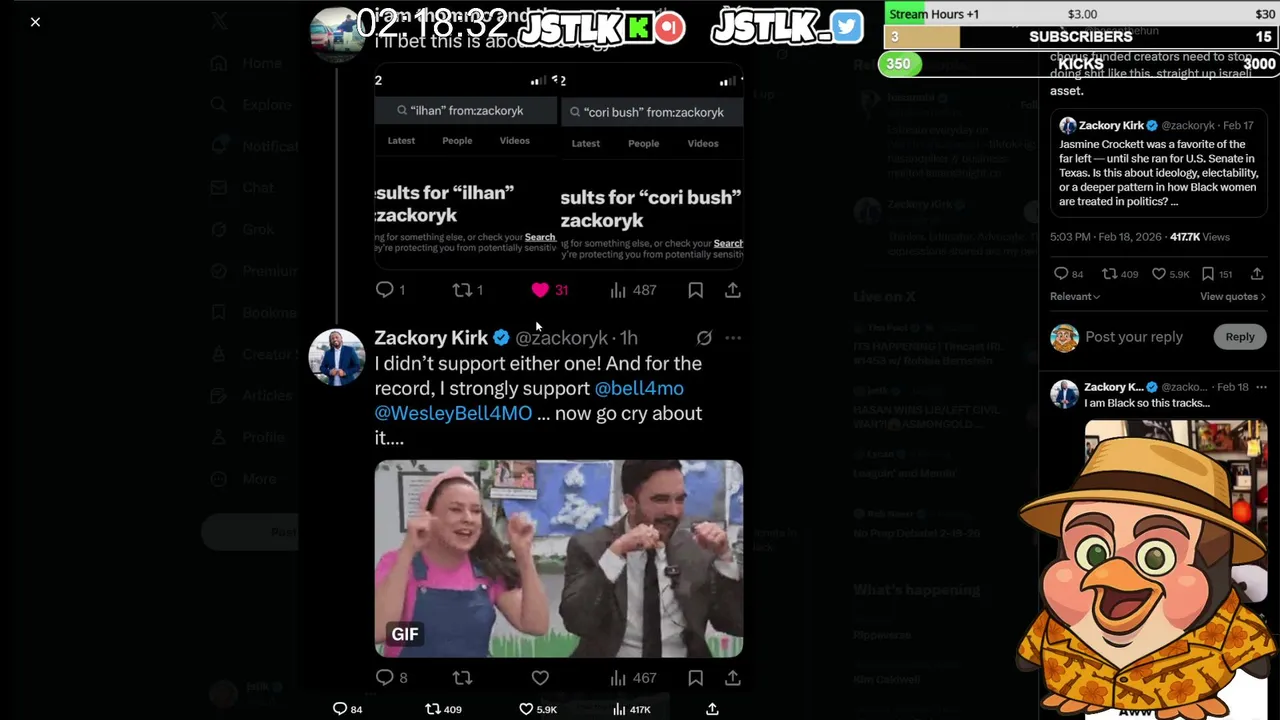Reply to the tweet showing 8 replies
This screenshot has height=720, width=1280.
point(385,678)
